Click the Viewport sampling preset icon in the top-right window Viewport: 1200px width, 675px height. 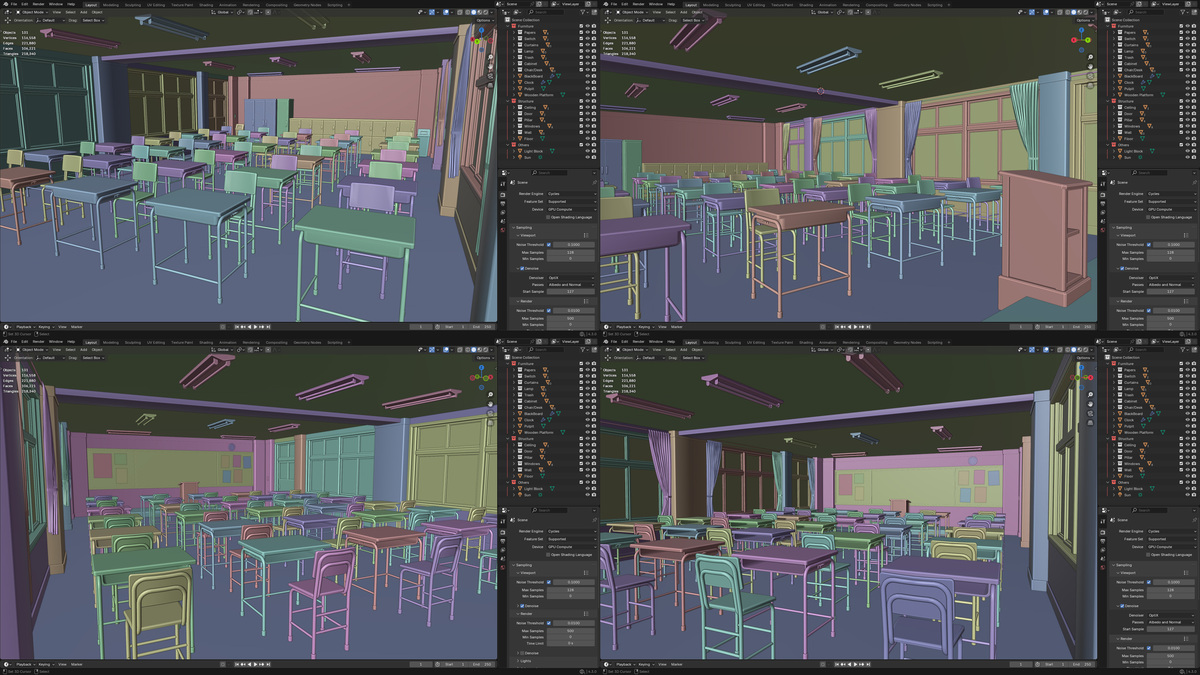click(x=1186, y=236)
